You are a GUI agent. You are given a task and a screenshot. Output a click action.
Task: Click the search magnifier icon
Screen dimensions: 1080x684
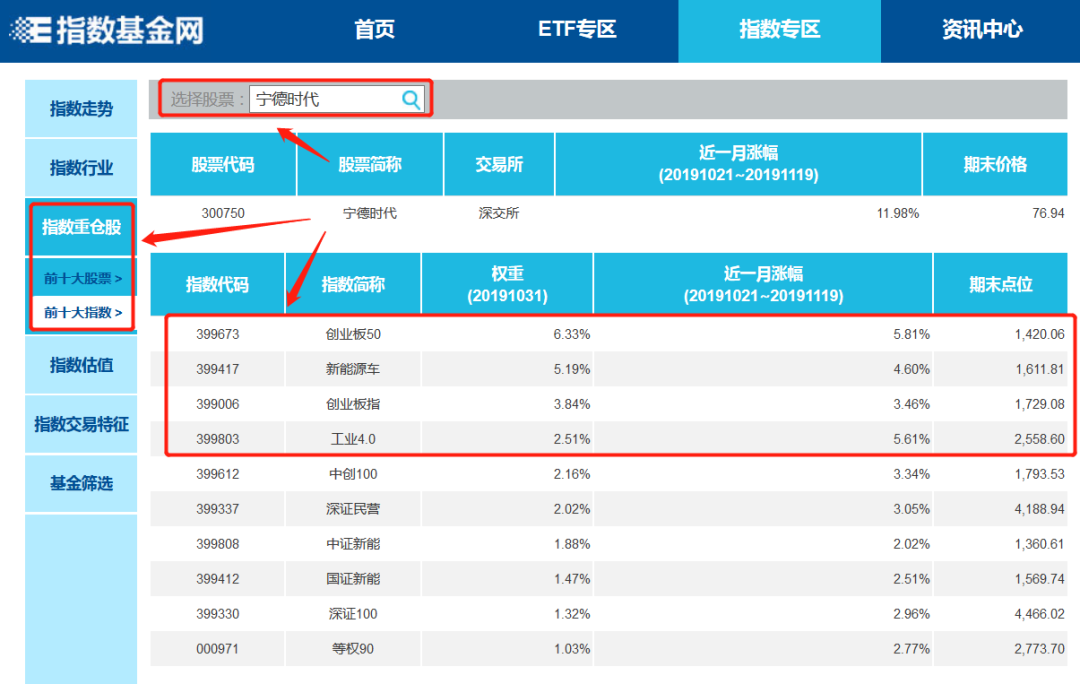click(x=411, y=100)
